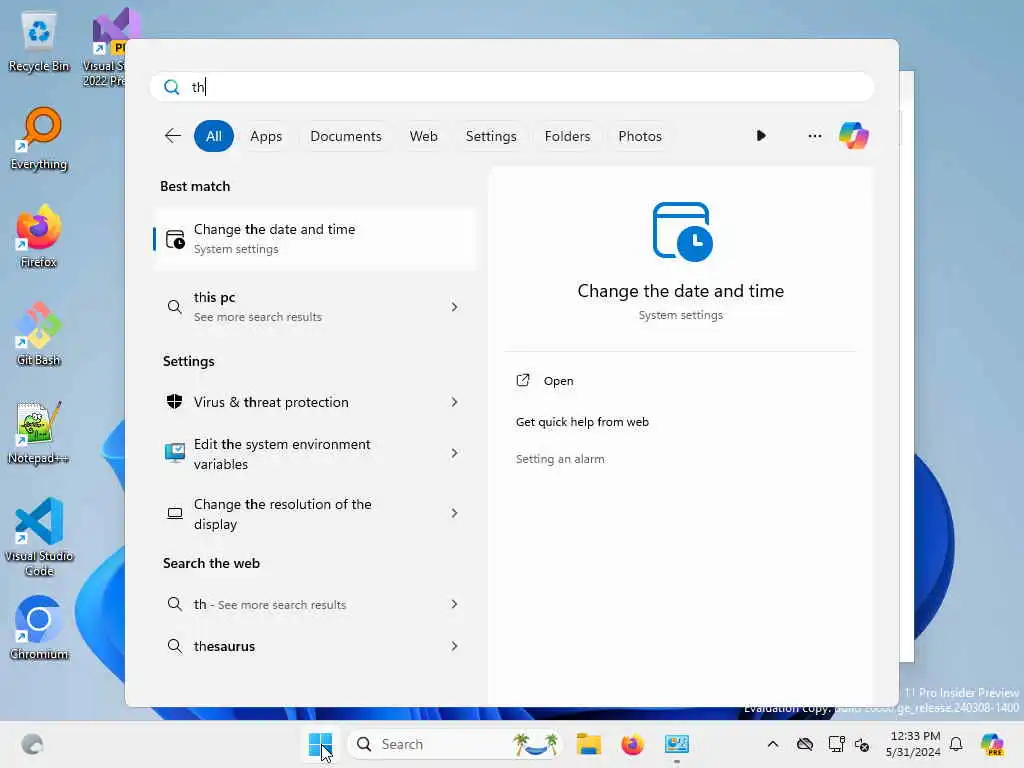The width and height of the screenshot is (1024, 768).
Task: Open the Git Bash desktop shortcut
Action: [39, 334]
